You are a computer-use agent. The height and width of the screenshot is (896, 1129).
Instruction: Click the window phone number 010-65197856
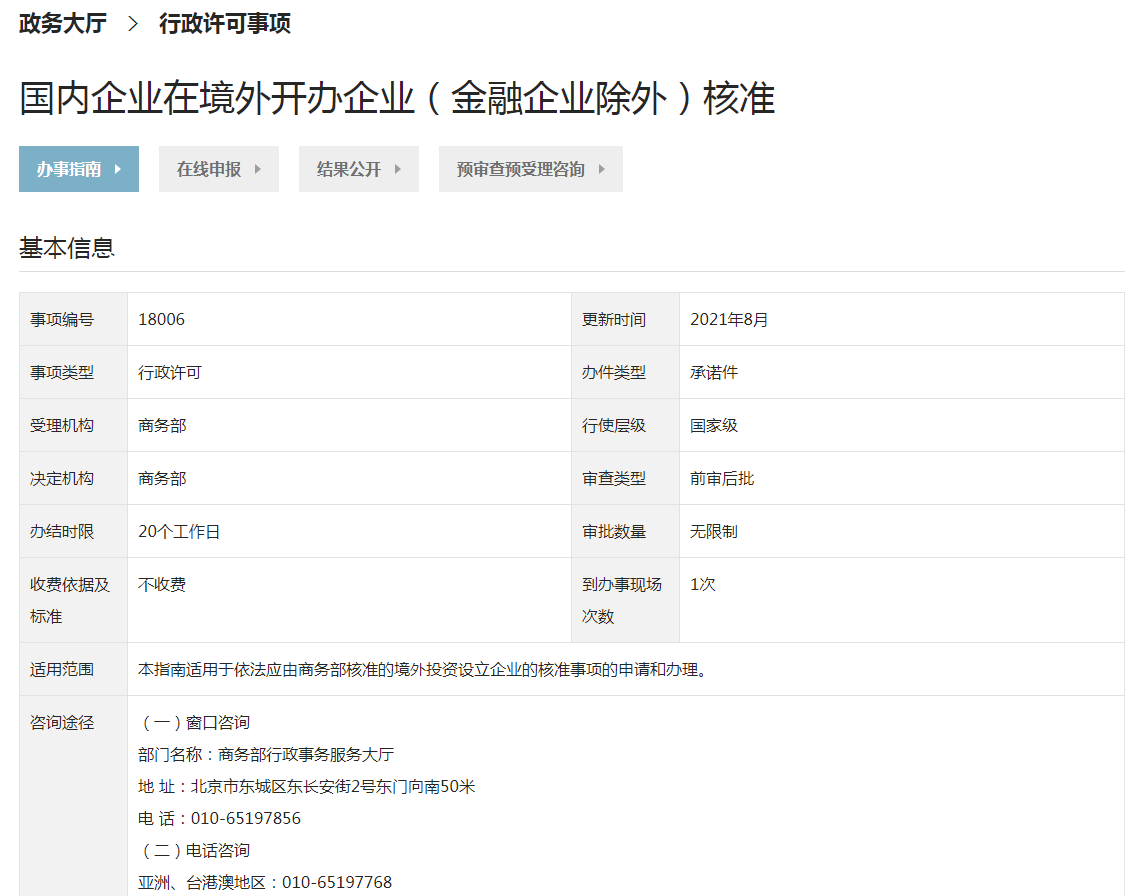click(246, 819)
